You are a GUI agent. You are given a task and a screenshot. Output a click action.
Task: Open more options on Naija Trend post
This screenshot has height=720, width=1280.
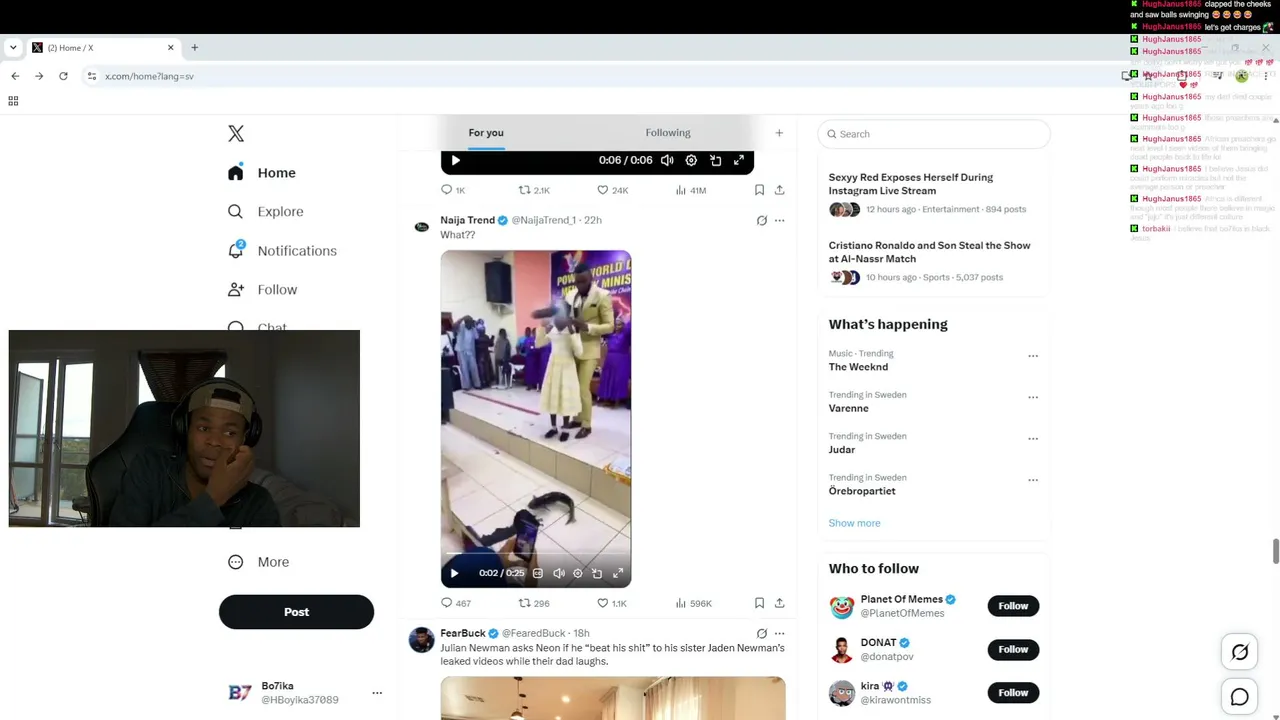(x=780, y=221)
